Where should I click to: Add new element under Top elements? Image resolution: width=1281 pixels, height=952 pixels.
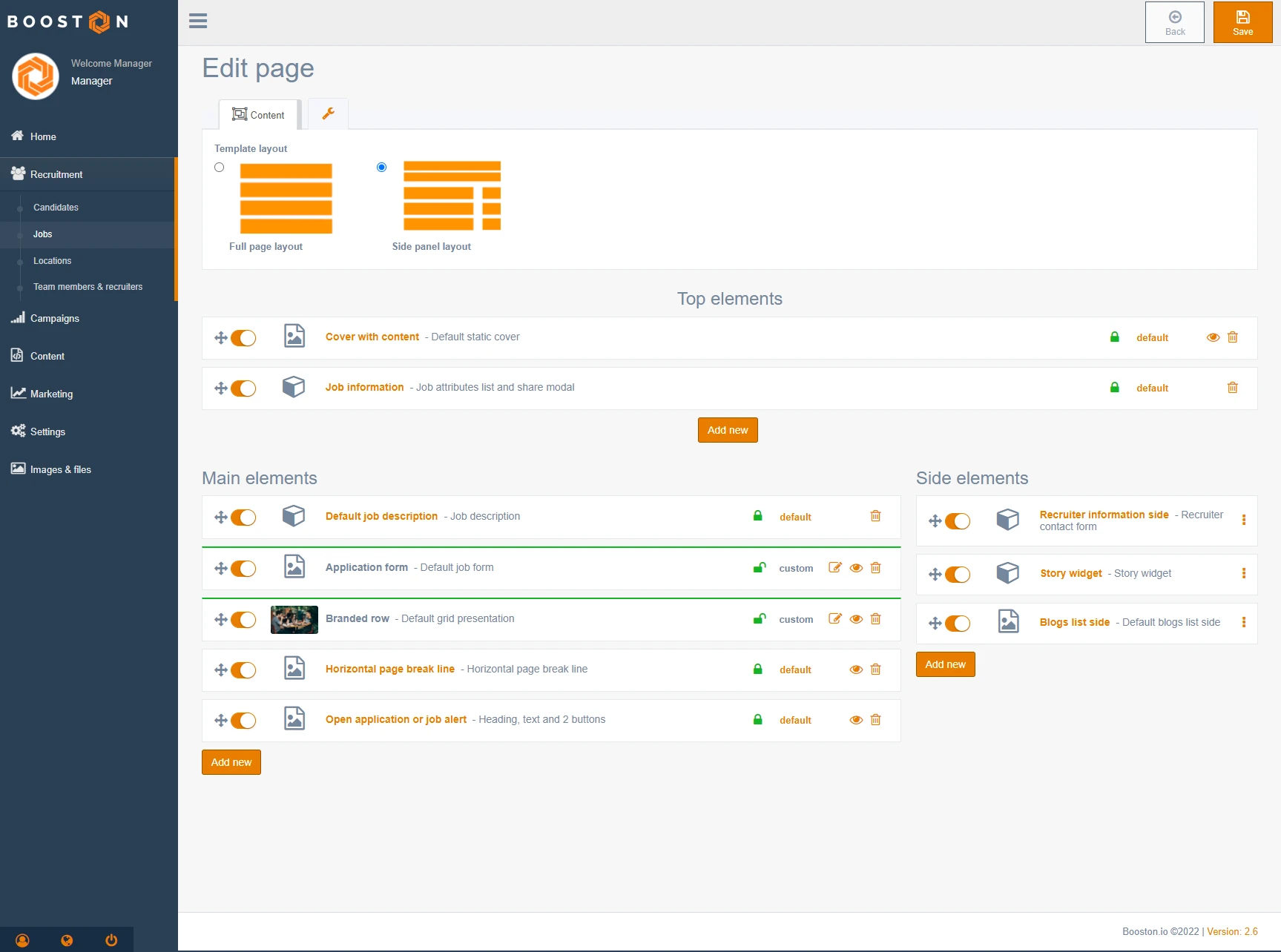727,430
